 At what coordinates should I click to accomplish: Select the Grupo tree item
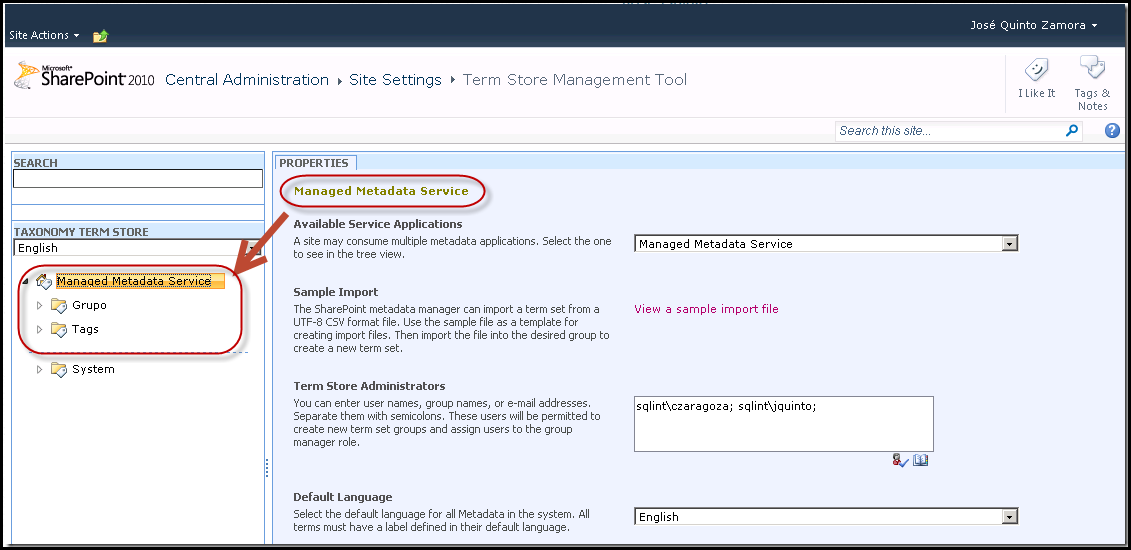89,306
